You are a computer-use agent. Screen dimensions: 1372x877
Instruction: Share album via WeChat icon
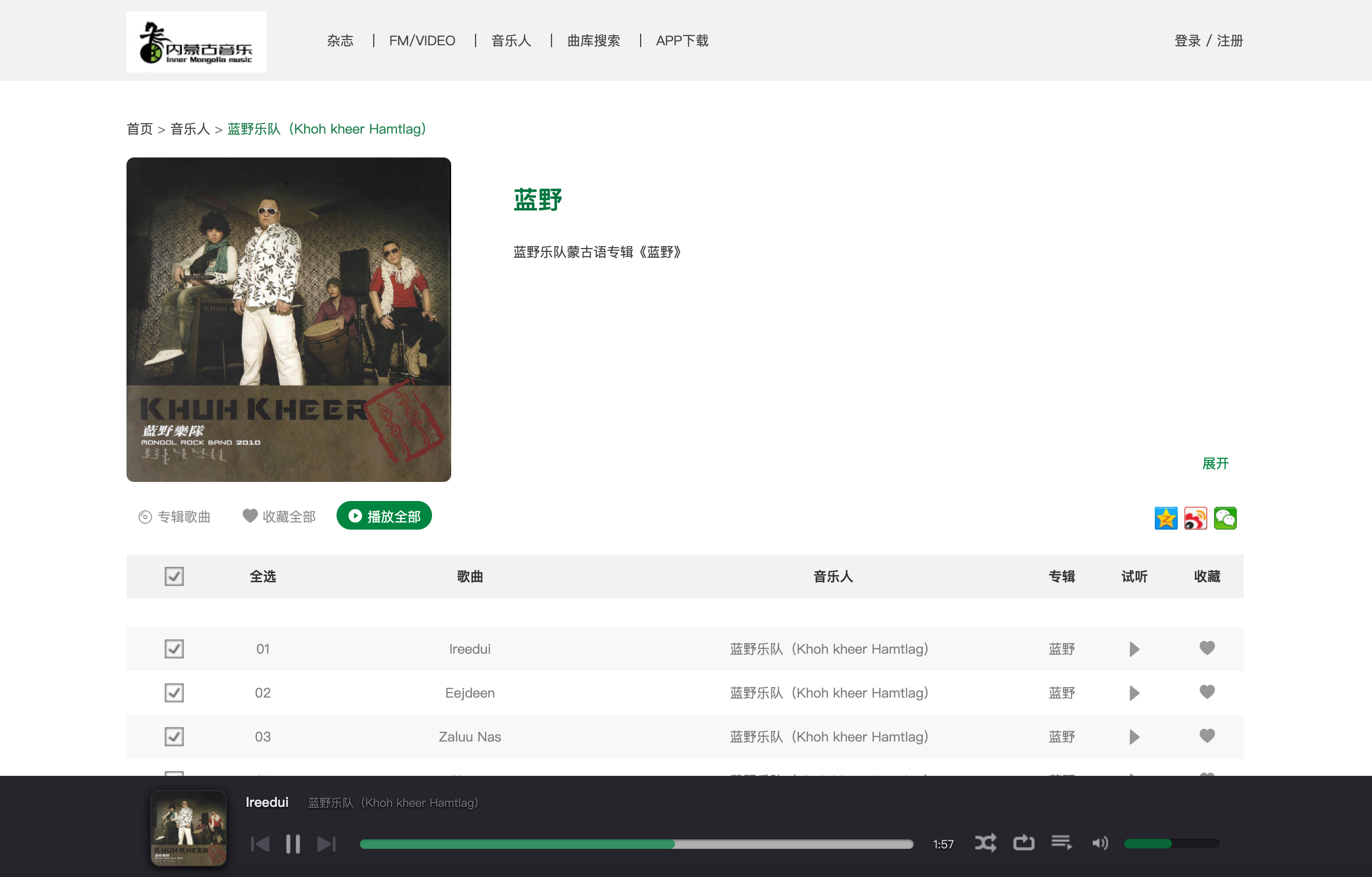(1225, 518)
